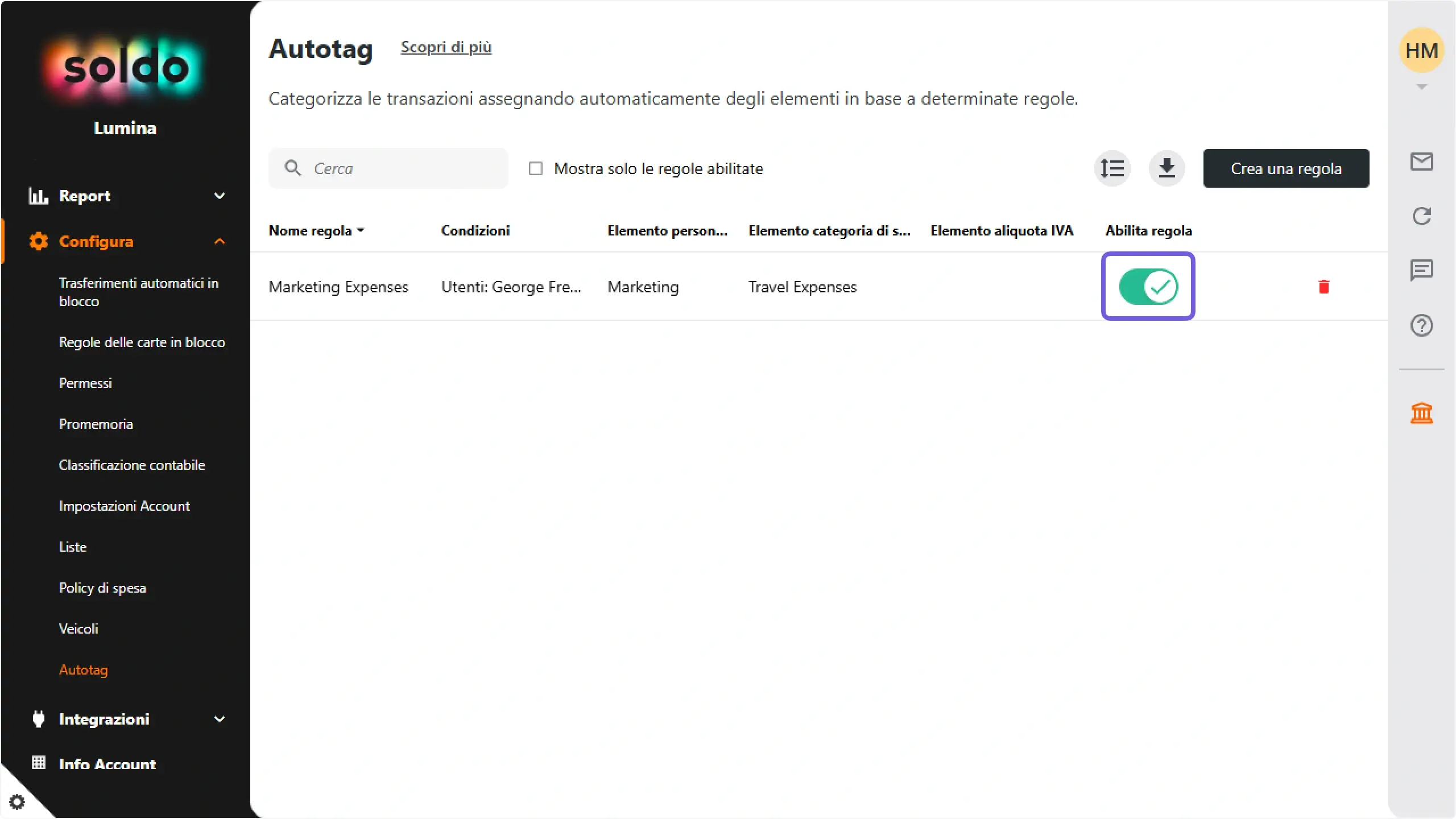Open the chat message icon
1456x819 pixels.
pyautogui.click(x=1421, y=270)
